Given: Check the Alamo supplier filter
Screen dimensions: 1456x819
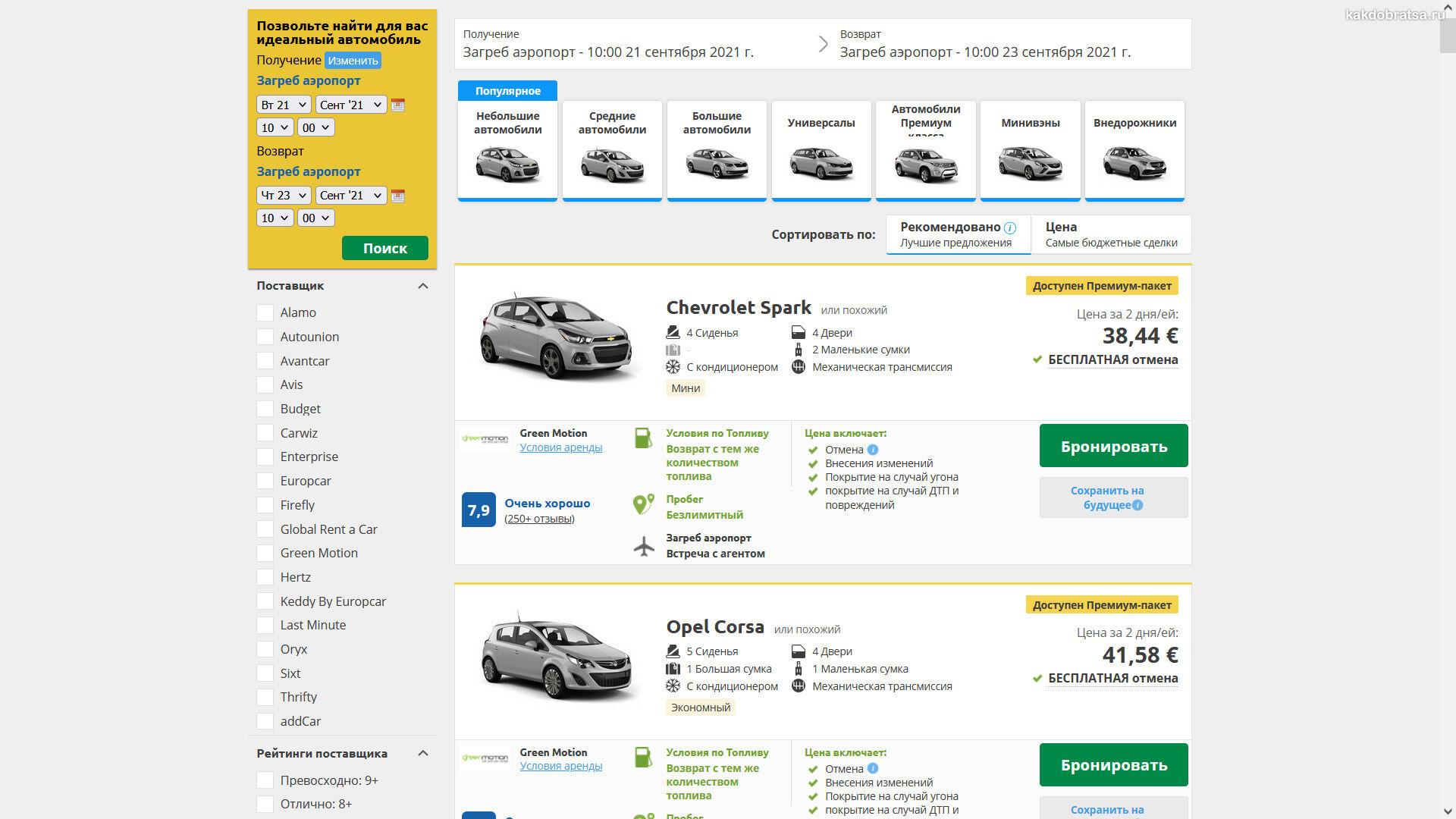Looking at the screenshot, I should (x=265, y=312).
